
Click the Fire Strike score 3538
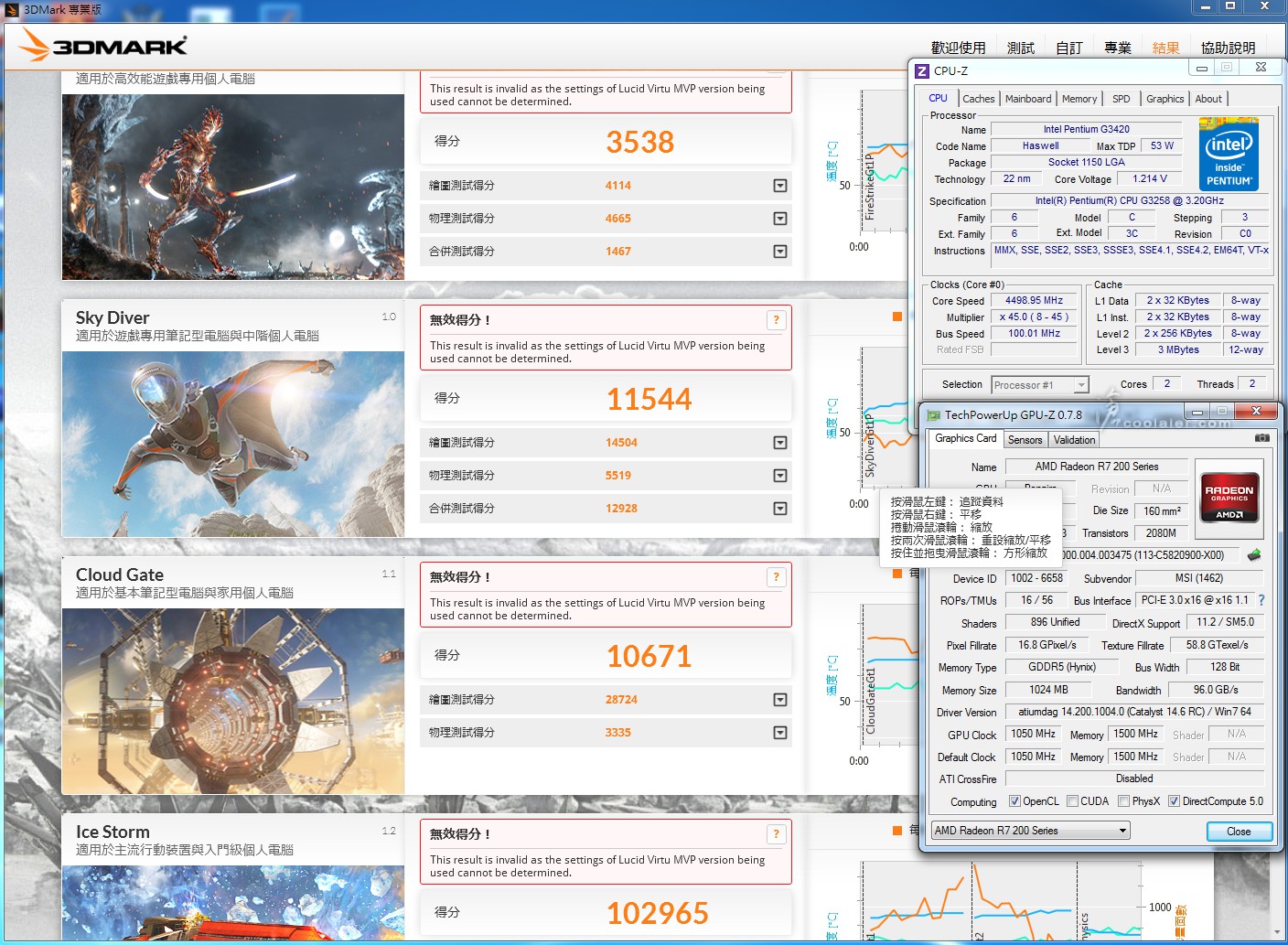pos(640,142)
